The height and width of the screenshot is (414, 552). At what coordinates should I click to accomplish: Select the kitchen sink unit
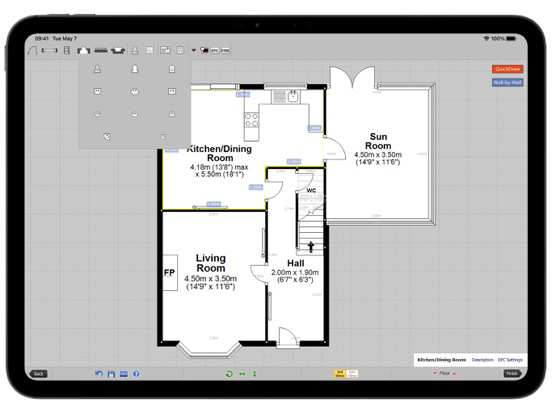coord(286,96)
